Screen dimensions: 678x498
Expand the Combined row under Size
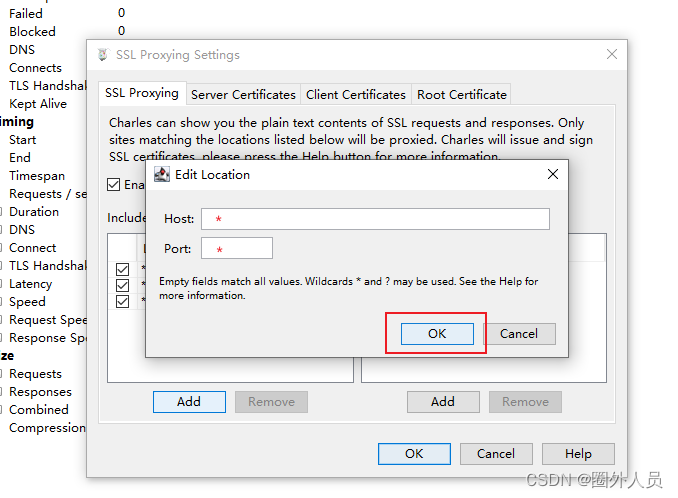coord(1,410)
